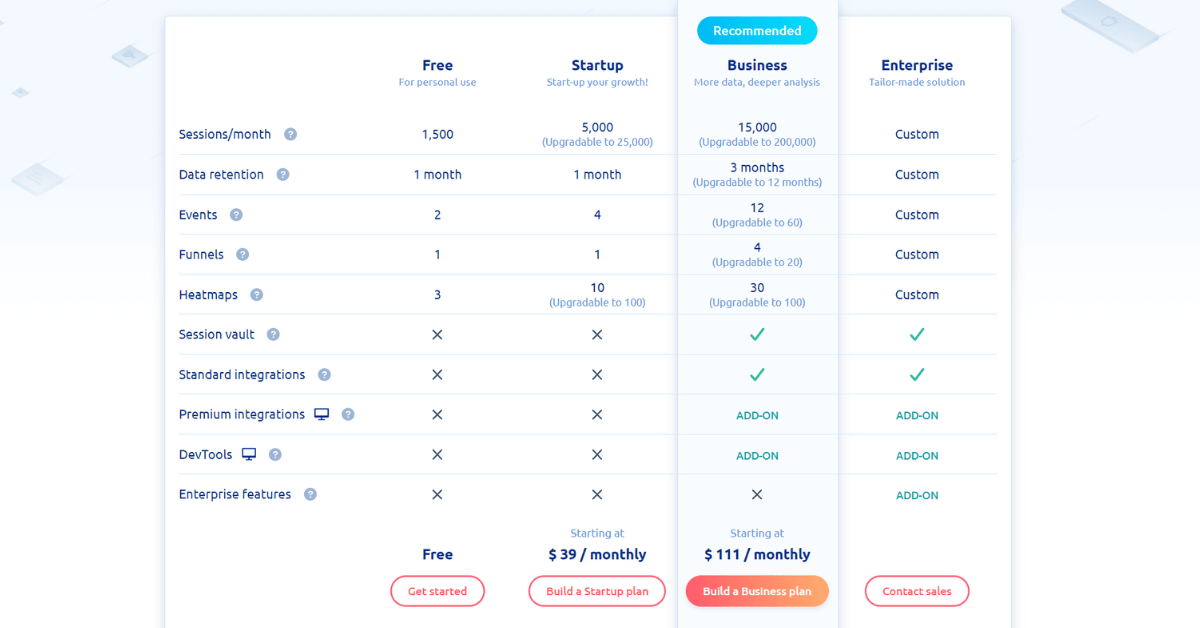This screenshot has height=628, width=1200.
Task: Click the help icon next to Funnels
Action: pos(242,255)
